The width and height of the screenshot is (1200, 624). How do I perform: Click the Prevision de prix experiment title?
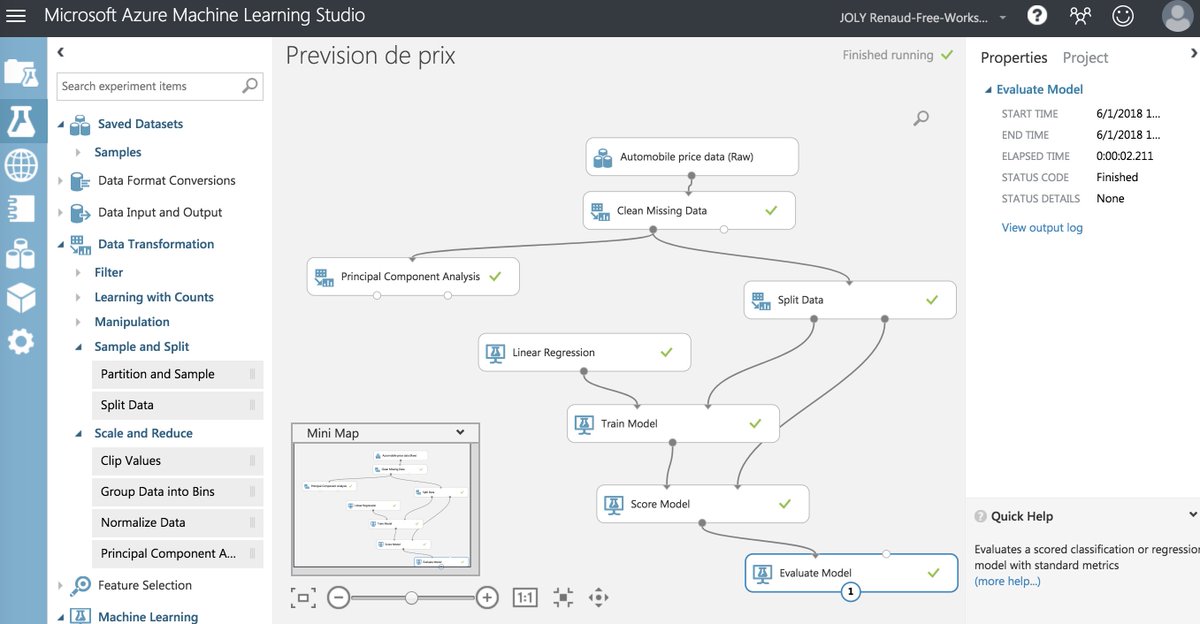[x=371, y=56]
